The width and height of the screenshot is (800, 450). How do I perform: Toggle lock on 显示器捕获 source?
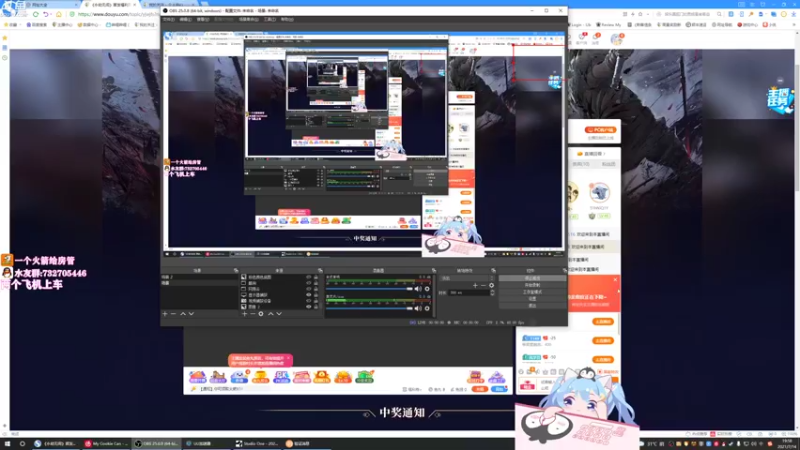click(x=316, y=295)
